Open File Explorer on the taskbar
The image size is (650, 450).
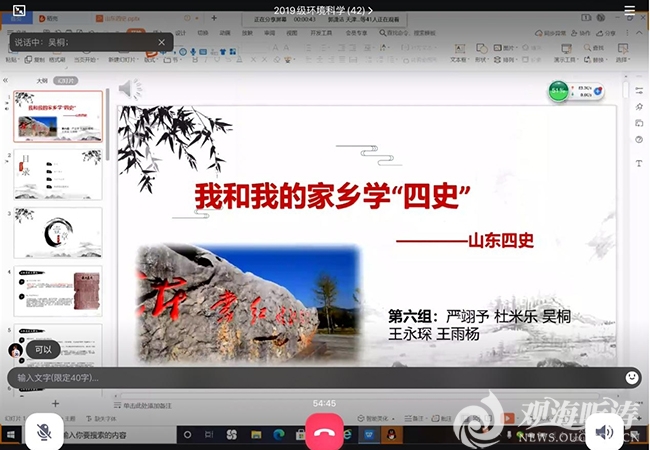(256, 435)
